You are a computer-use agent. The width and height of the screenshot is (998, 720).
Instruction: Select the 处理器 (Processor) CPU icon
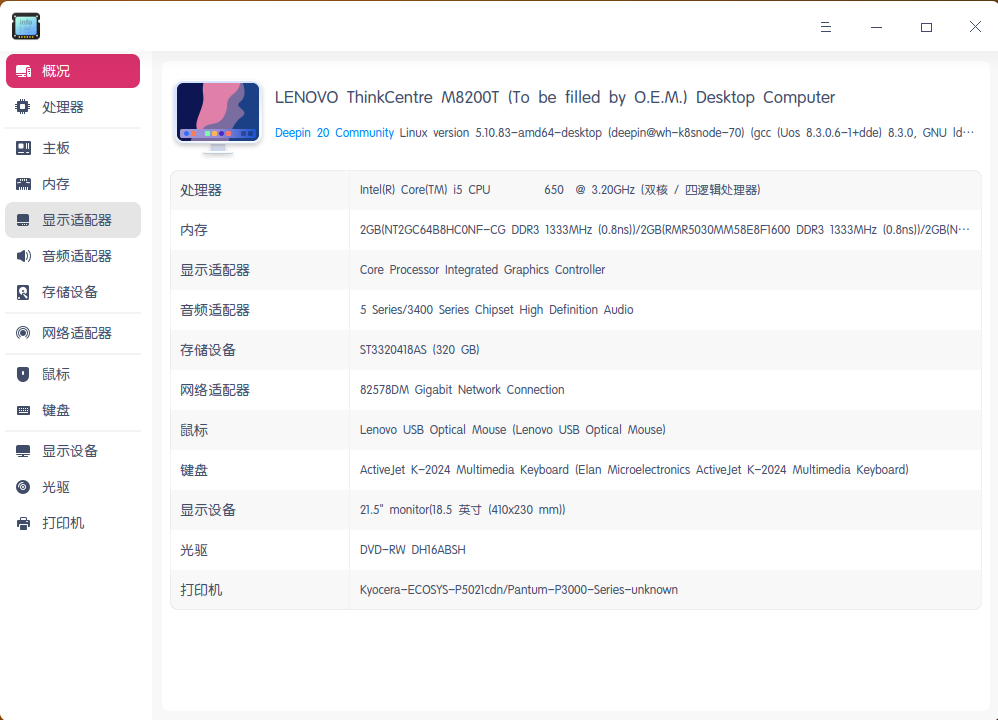coord(22,107)
